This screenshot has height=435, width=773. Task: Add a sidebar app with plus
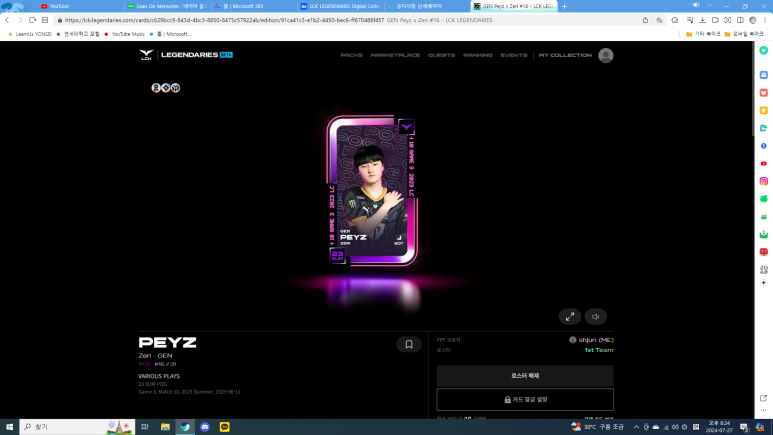763,283
